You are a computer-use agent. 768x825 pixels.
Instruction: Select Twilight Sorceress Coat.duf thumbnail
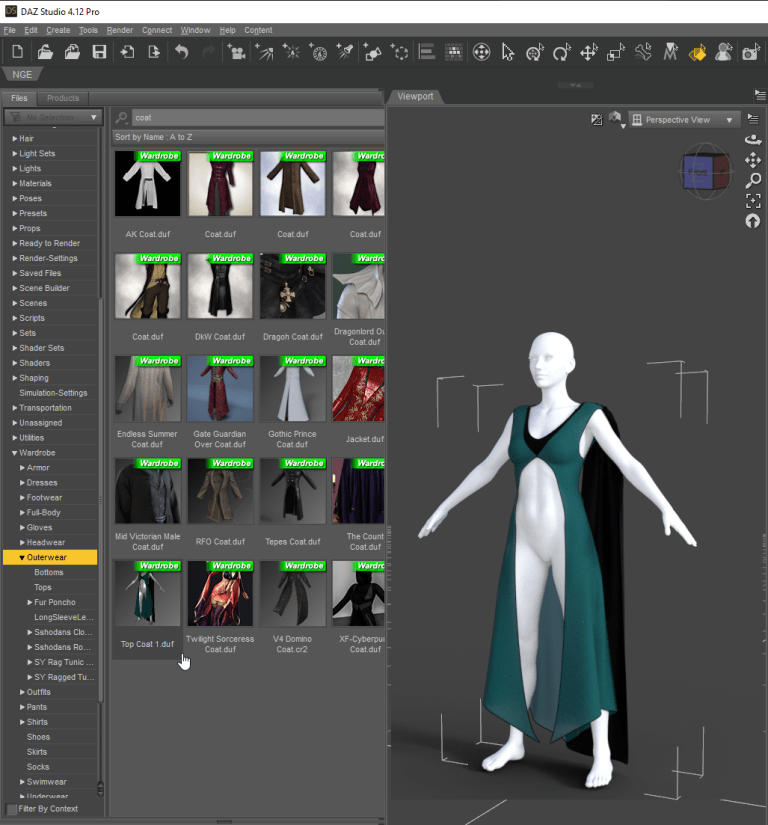(220, 593)
